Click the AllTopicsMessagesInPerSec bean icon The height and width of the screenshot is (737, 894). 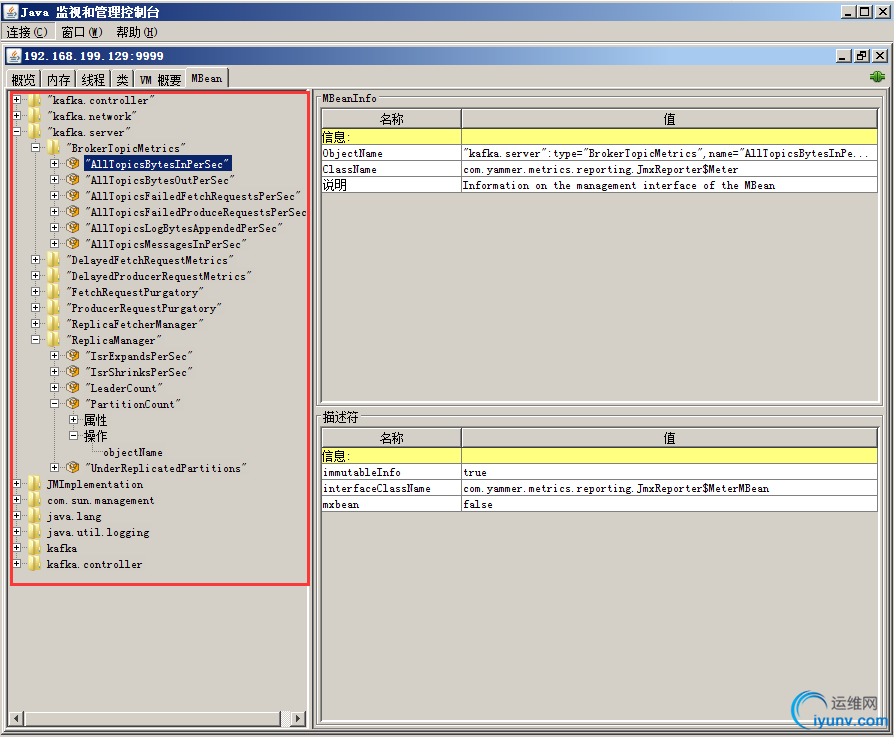tap(72, 243)
